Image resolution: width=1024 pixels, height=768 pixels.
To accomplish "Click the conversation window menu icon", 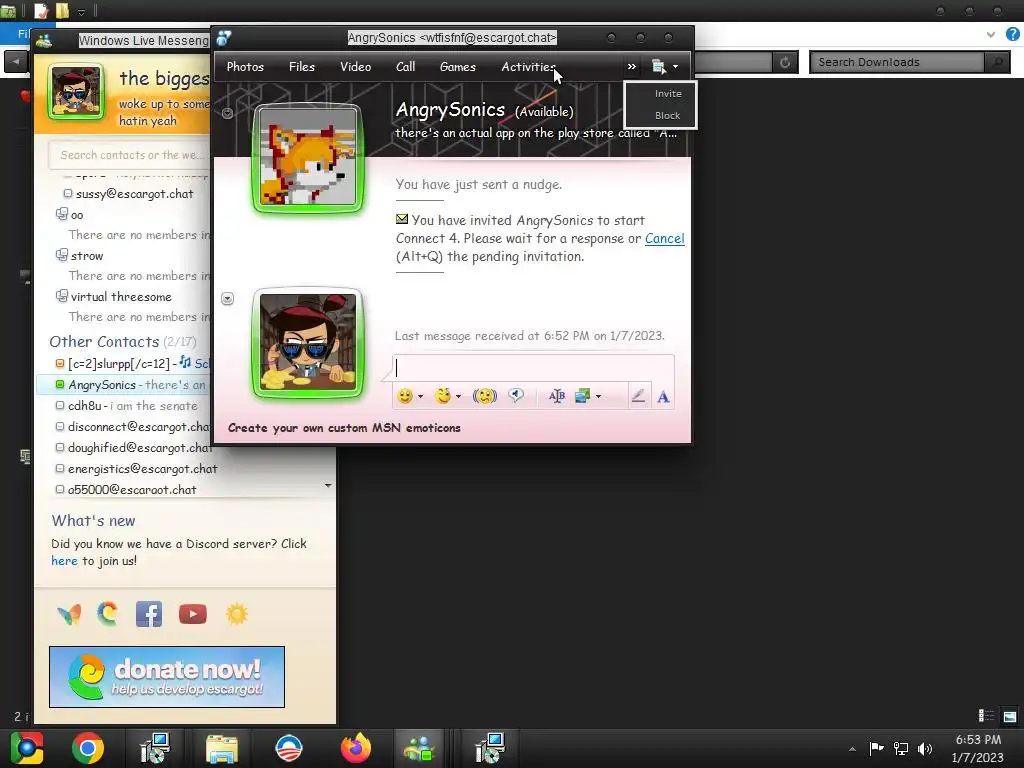I will 658,66.
